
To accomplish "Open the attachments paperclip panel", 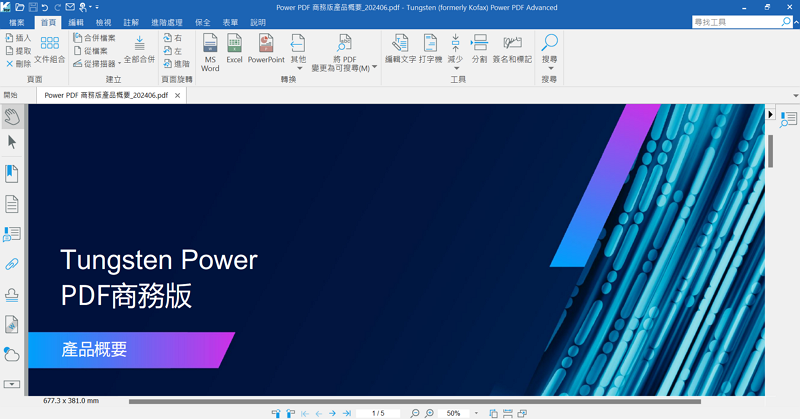I will coord(12,264).
